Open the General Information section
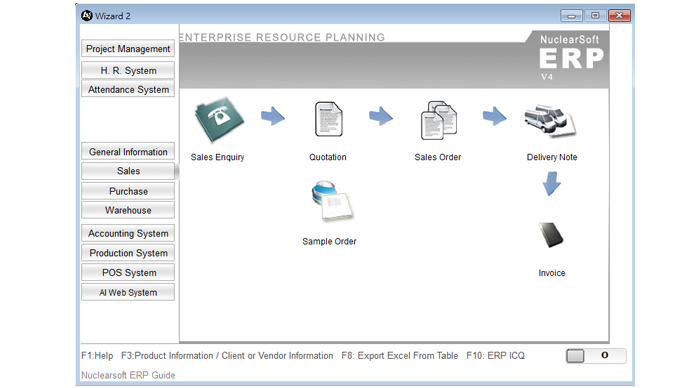The width and height of the screenshot is (700, 388). point(128,152)
